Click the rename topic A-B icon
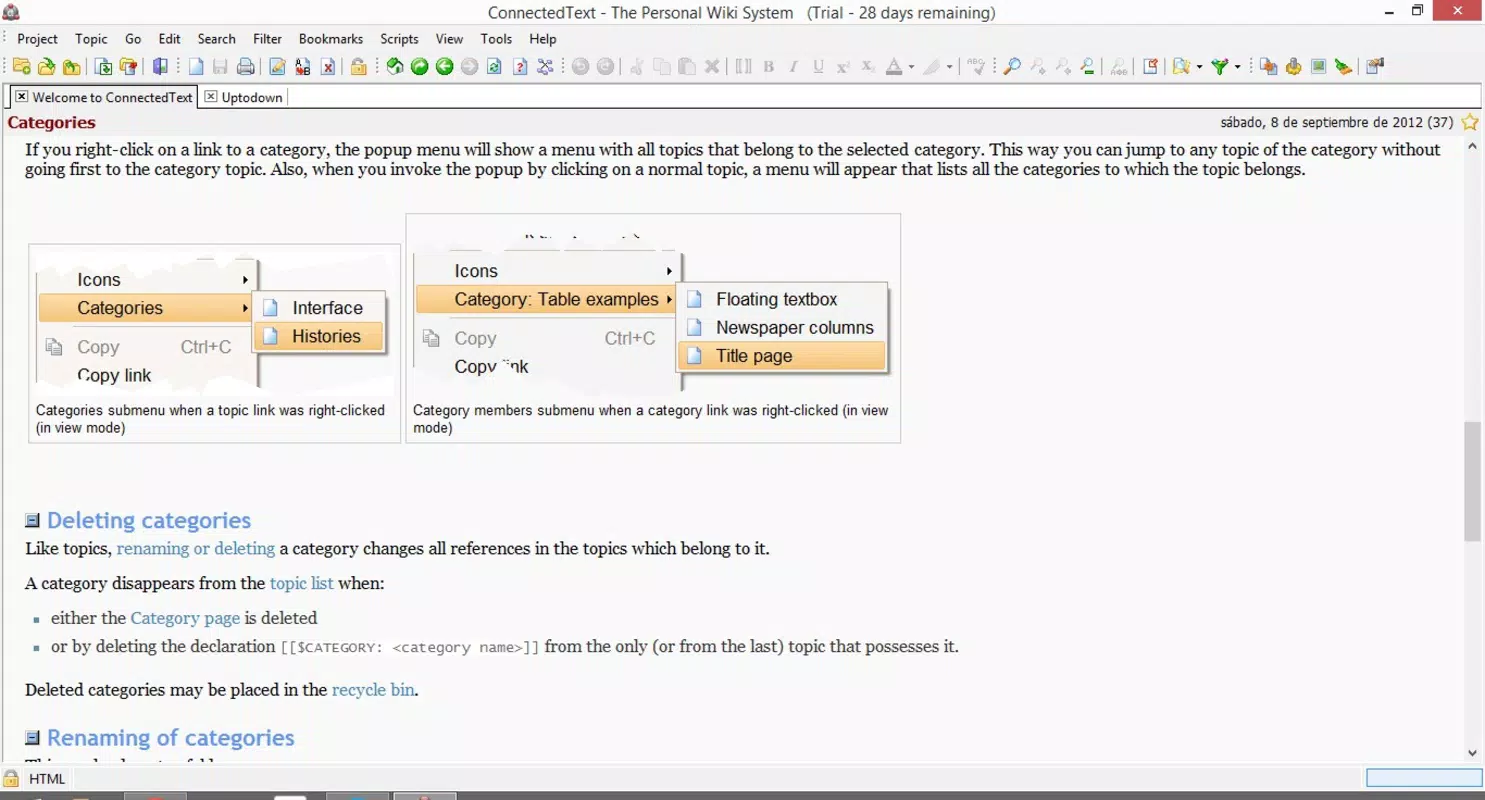This screenshot has height=800, width=1485. click(302, 67)
